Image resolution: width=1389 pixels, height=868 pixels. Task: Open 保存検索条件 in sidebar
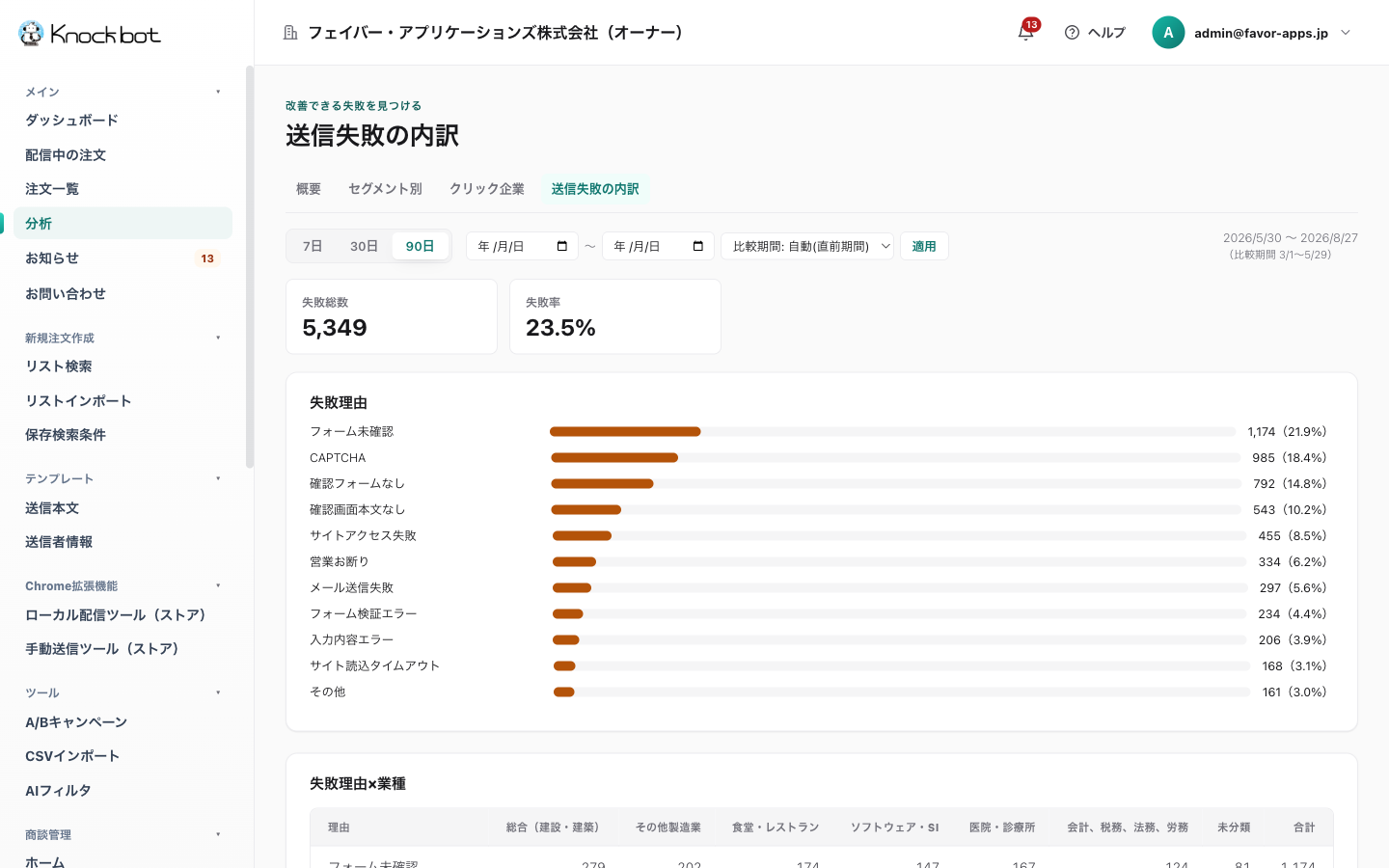(x=123, y=435)
